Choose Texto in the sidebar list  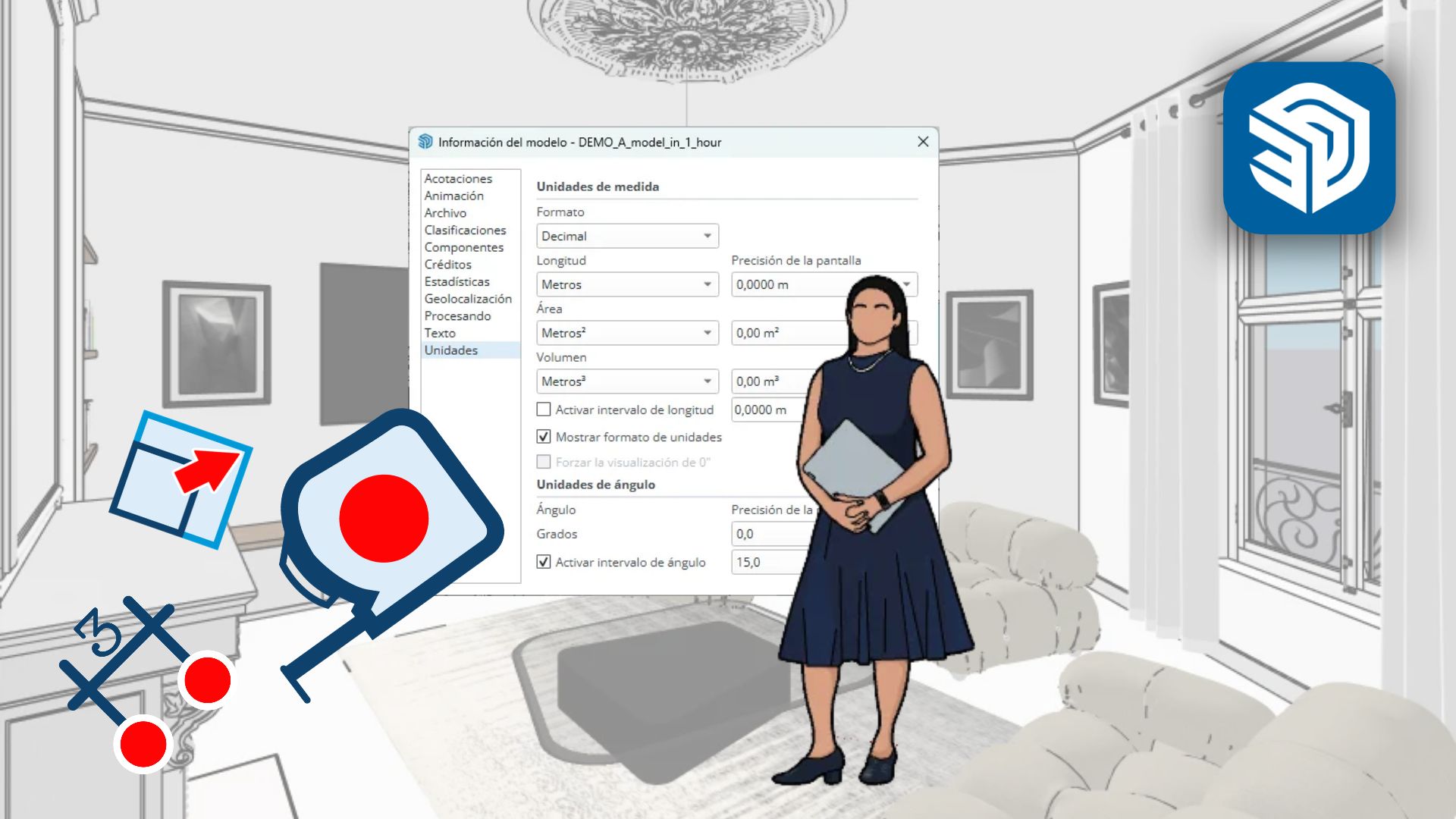click(x=440, y=333)
